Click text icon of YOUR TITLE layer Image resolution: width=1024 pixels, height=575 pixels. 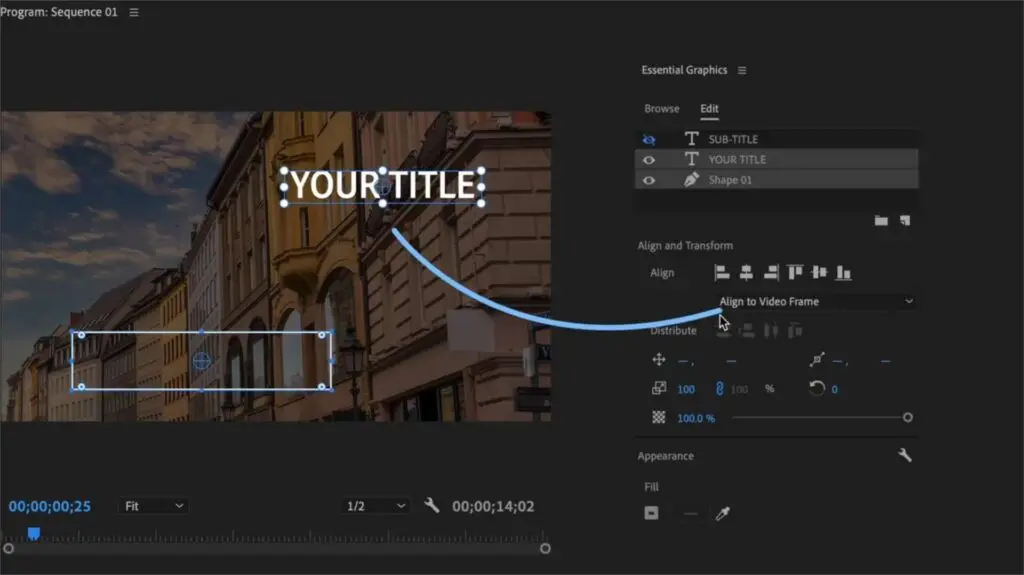(691, 159)
